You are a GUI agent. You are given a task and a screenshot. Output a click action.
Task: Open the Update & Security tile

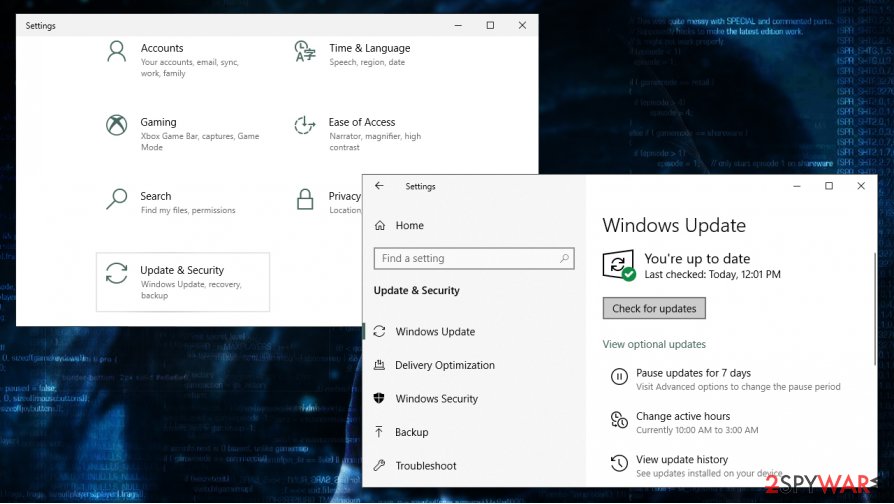(182, 282)
